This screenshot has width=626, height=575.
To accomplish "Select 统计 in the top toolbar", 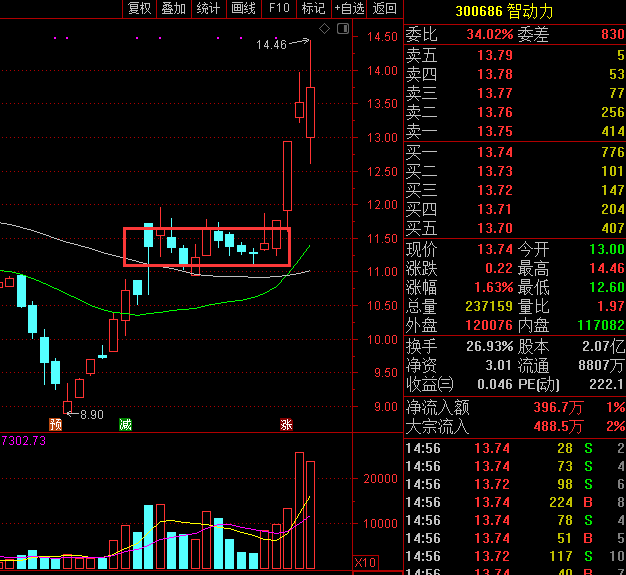I will click(x=209, y=8).
